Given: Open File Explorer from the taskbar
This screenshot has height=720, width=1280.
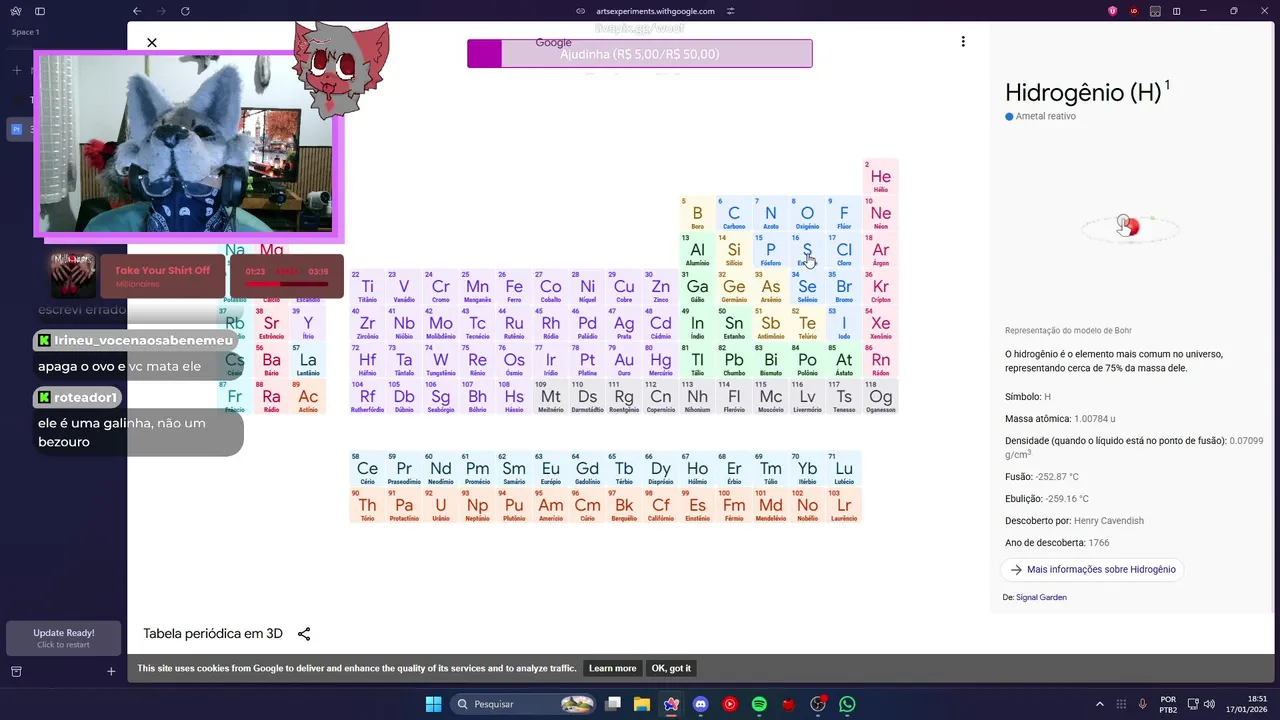Looking at the screenshot, I should (x=642, y=704).
